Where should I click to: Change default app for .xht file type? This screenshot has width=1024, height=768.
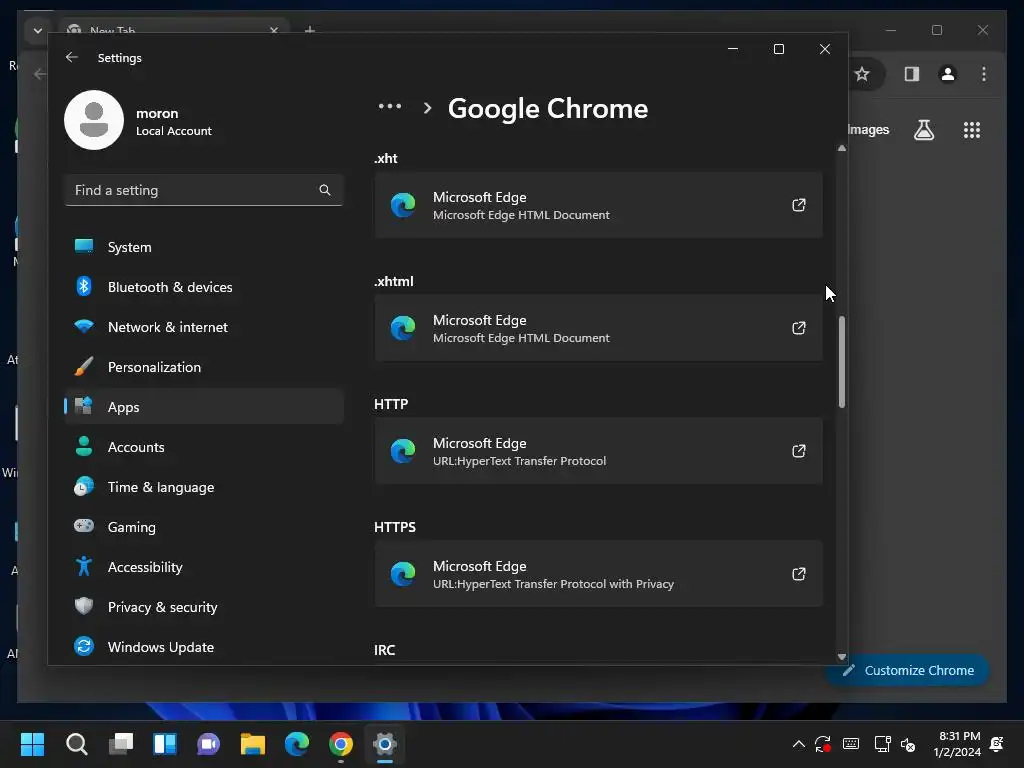coord(598,205)
